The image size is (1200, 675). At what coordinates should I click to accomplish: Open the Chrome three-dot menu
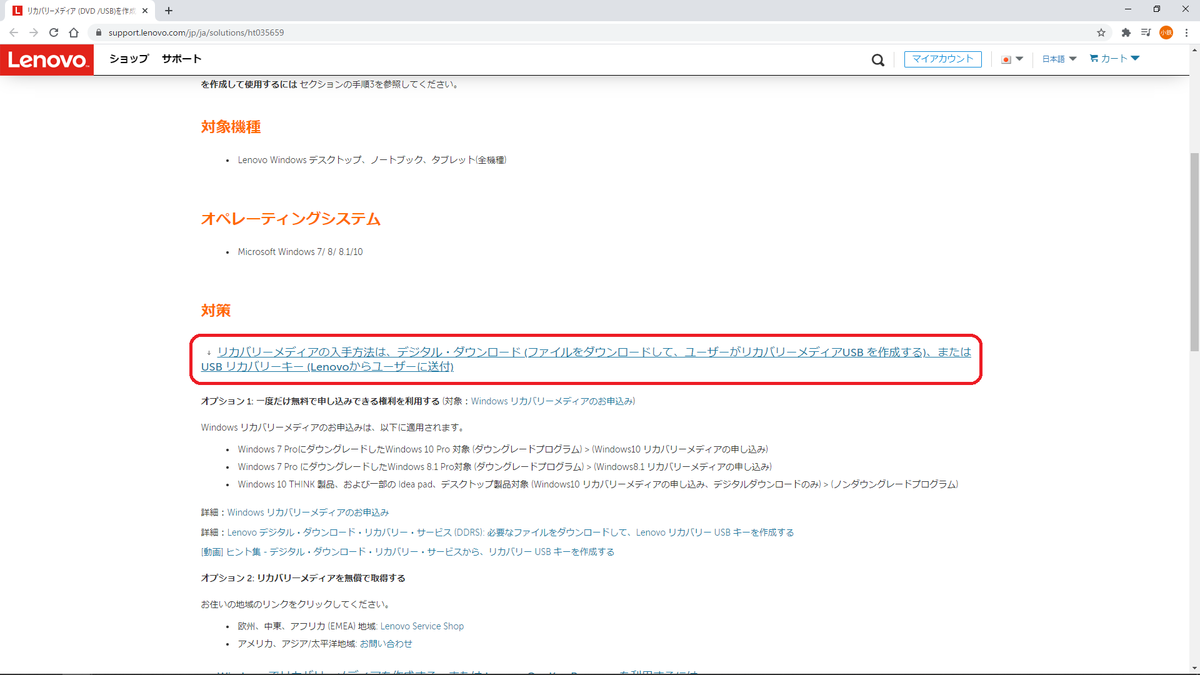point(1186,32)
